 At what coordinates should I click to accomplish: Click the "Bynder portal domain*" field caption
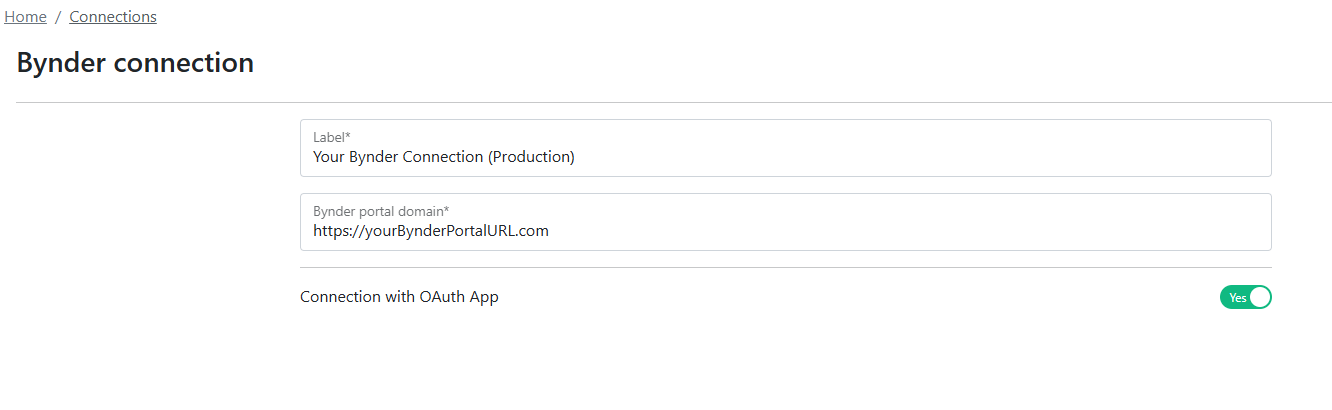381,211
